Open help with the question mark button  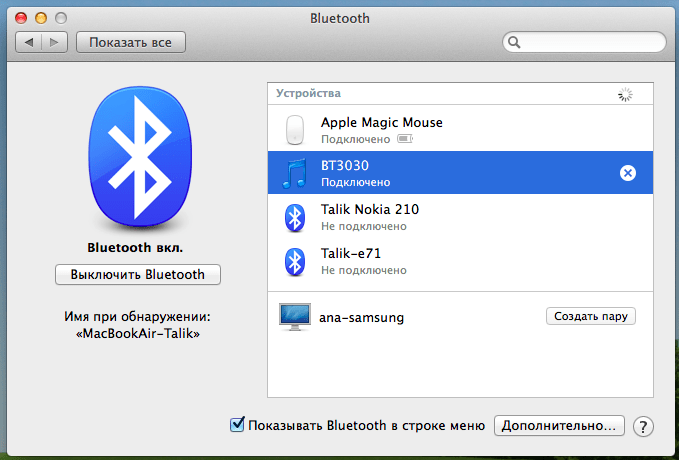643,426
